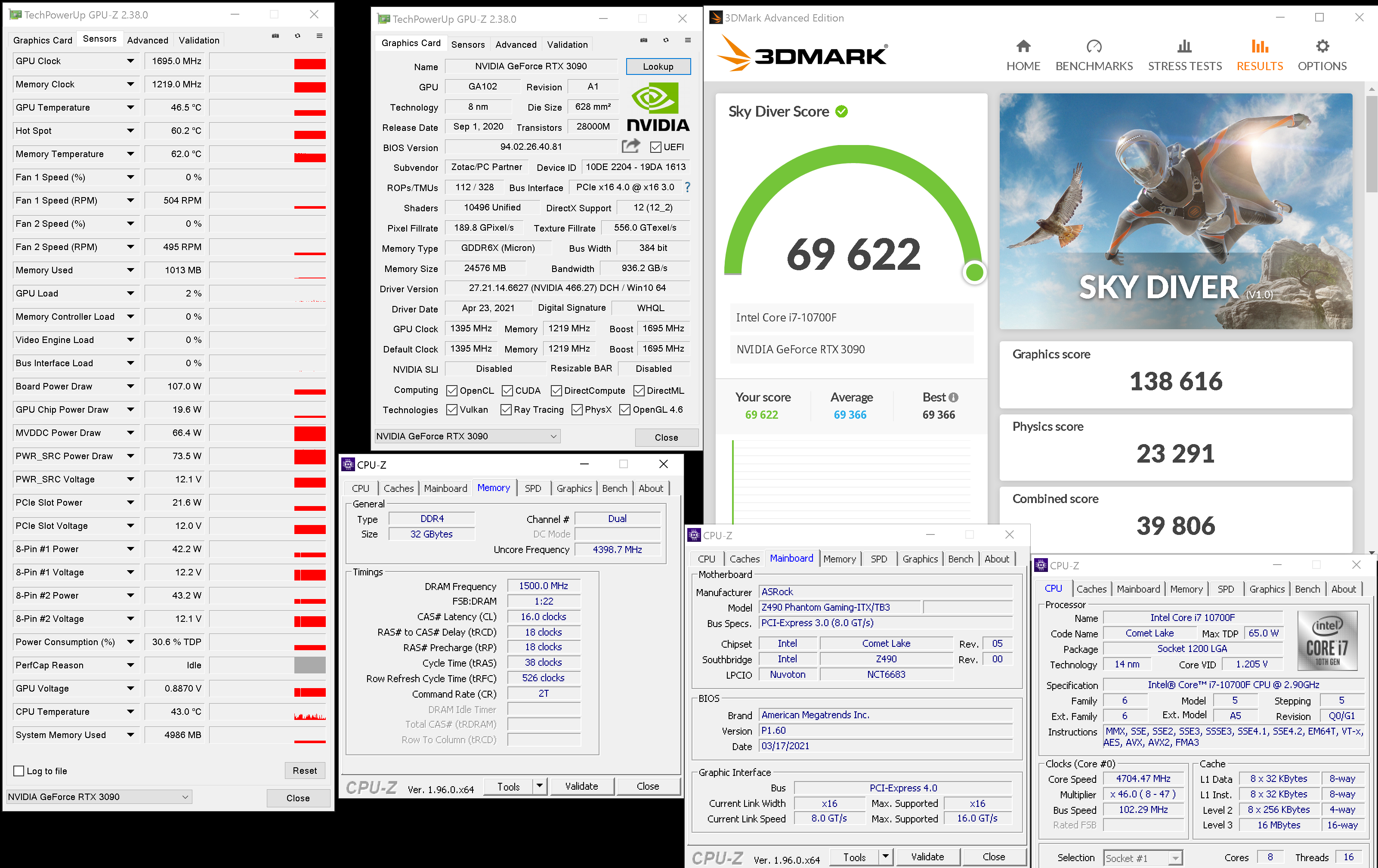Open GPU selector in GPU-Z Sensors window
Image resolution: width=1378 pixels, height=868 pixels.
click(x=99, y=797)
